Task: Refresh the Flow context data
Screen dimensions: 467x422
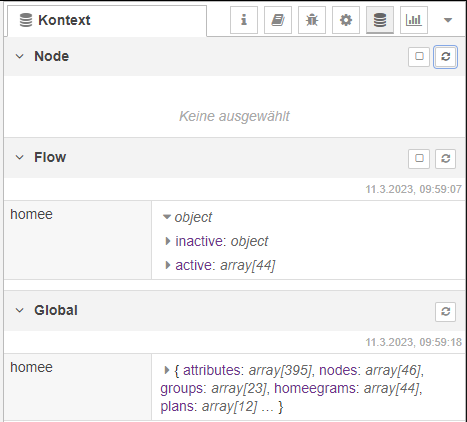Action: pyautogui.click(x=445, y=159)
